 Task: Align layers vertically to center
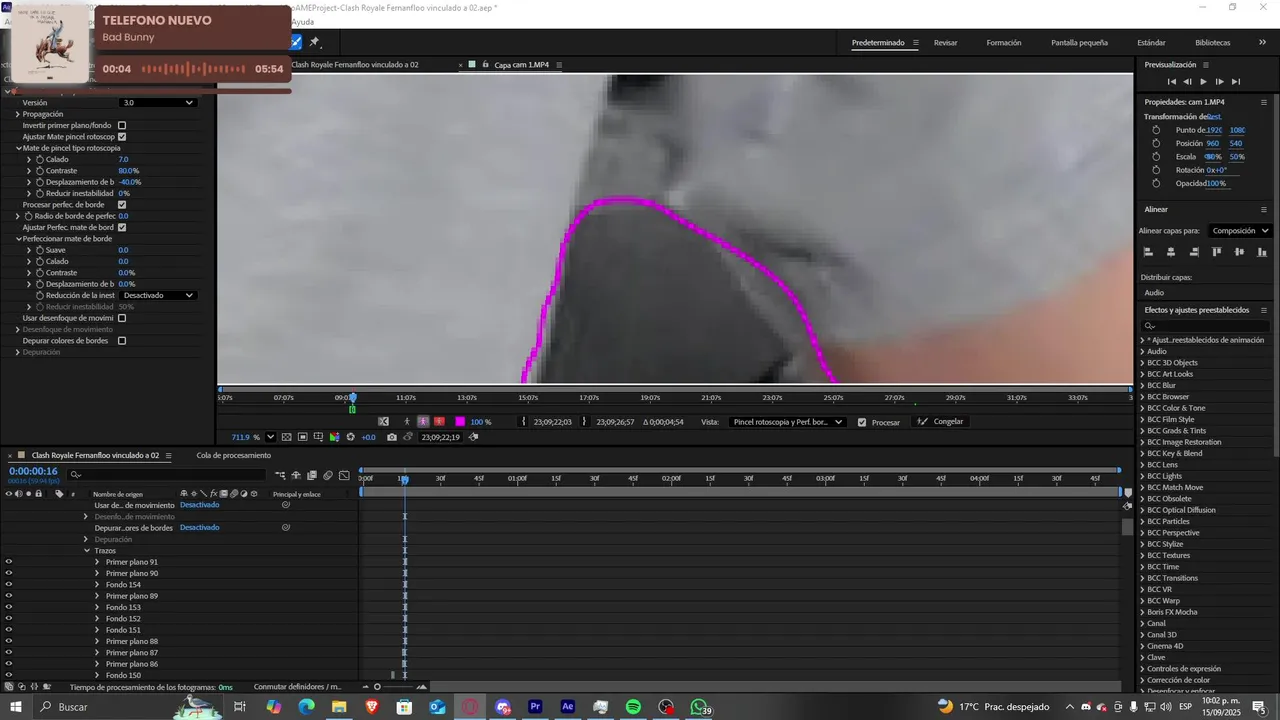pos(1240,252)
